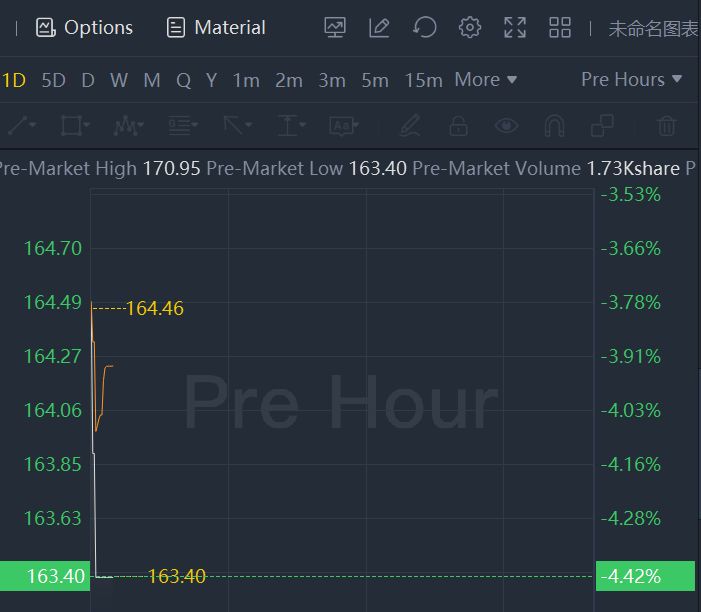Viewport: 701px width, 612px height.
Task: Open chart settings gear icon
Action: (x=470, y=28)
